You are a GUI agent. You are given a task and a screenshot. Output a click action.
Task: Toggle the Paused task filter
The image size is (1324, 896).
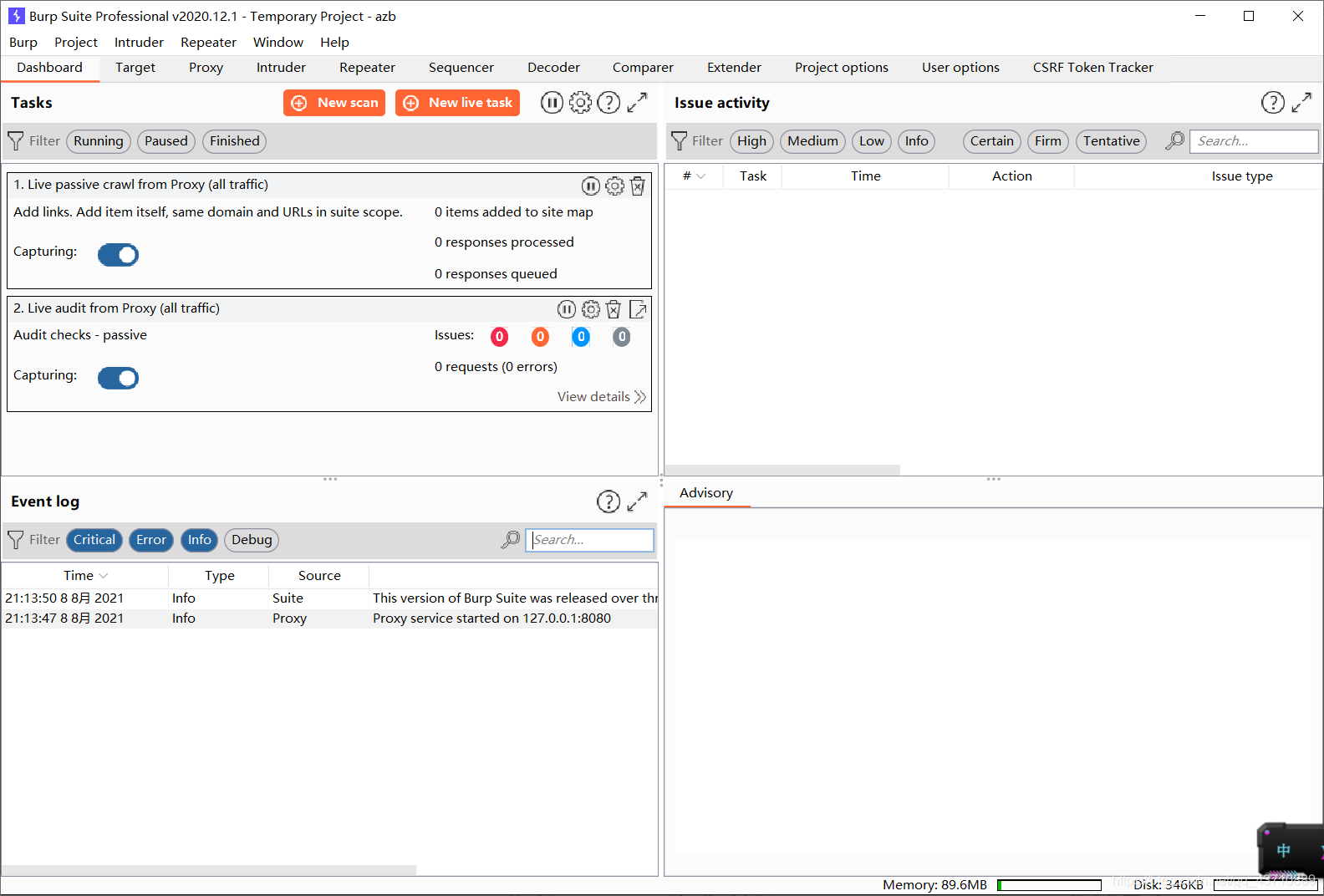point(166,141)
